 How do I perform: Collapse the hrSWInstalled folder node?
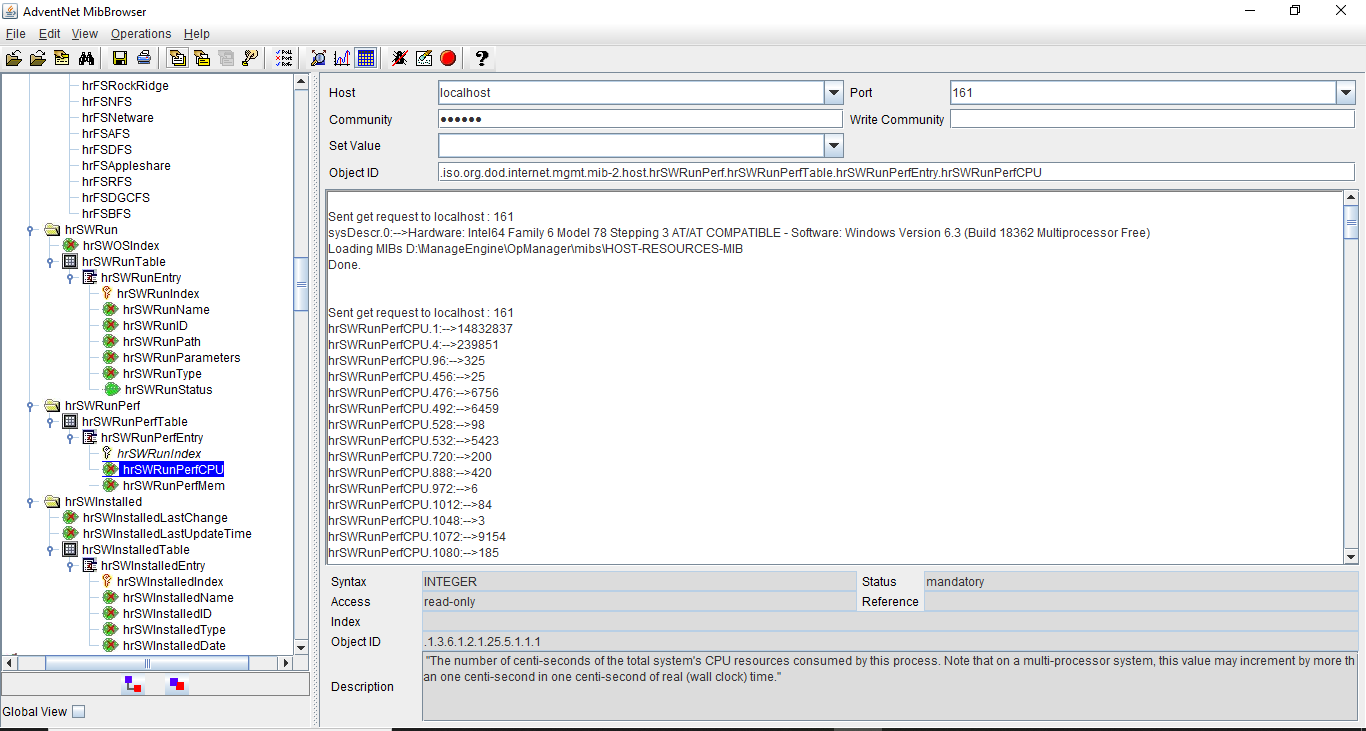(33, 502)
